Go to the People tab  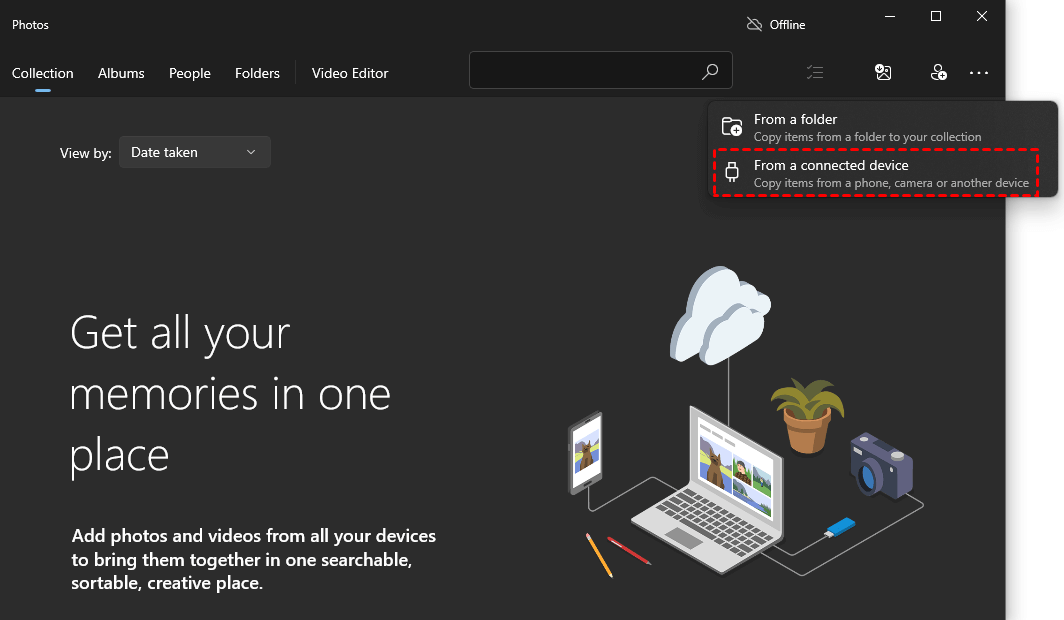click(189, 73)
